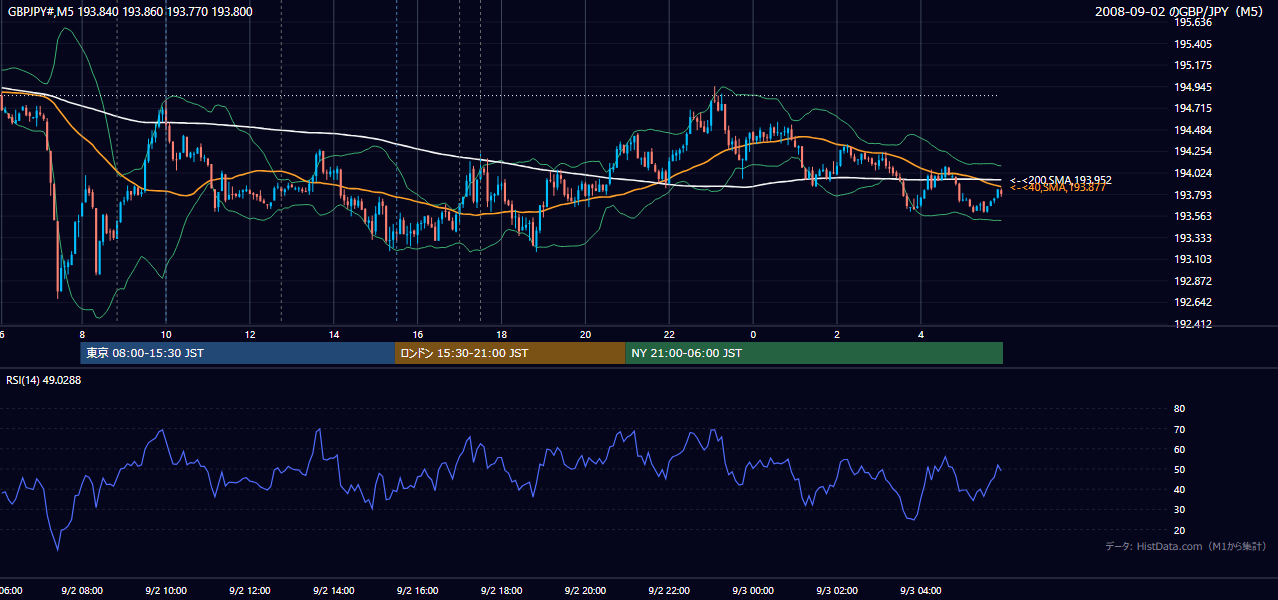Click the 195.175 price axis label

pyautogui.click(x=1193, y=65)
